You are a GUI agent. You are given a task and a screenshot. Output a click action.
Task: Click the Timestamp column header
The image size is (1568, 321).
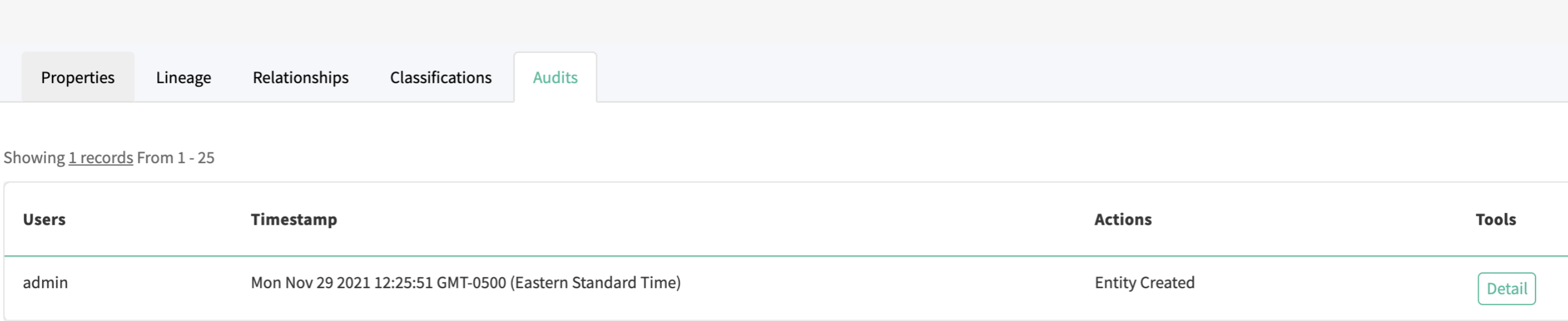pos(294,219)
